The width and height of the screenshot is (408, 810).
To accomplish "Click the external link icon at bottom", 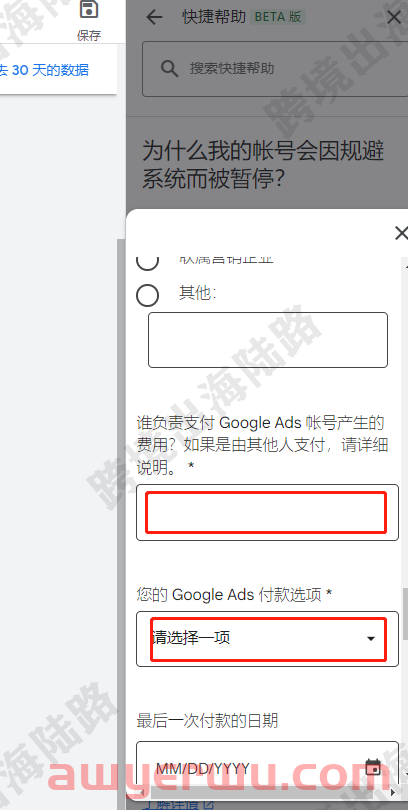I will click(x=208, y=805).
